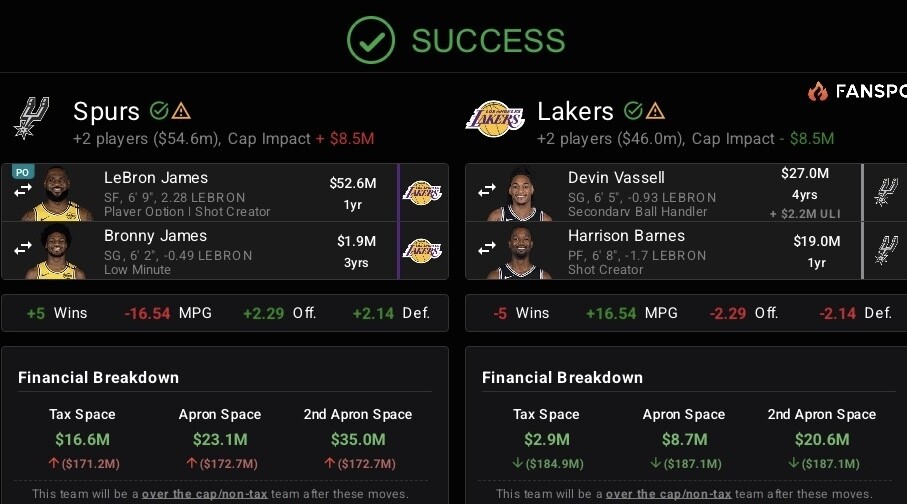Screen dimensions: 907x504
Task: Click the green check next to Lakers
Action: click(632, 110)
